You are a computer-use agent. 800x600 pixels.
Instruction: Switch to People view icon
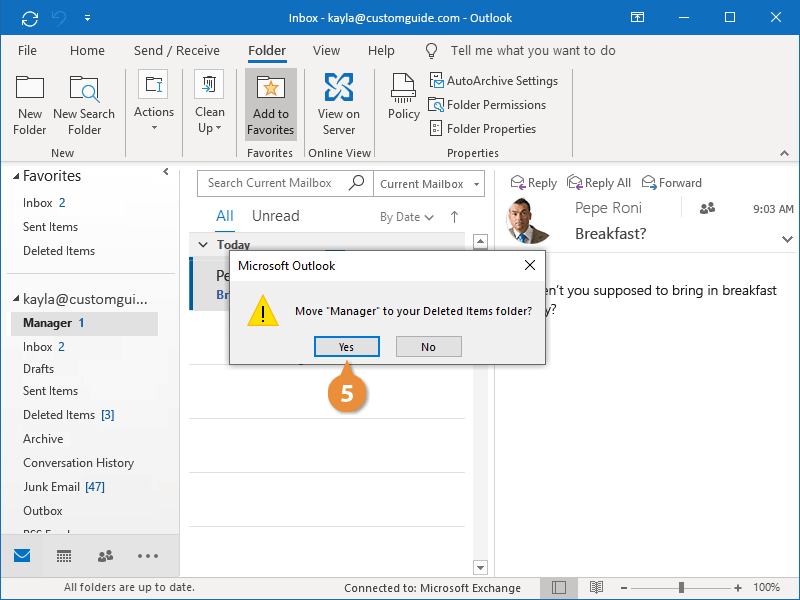coord(106,556)
